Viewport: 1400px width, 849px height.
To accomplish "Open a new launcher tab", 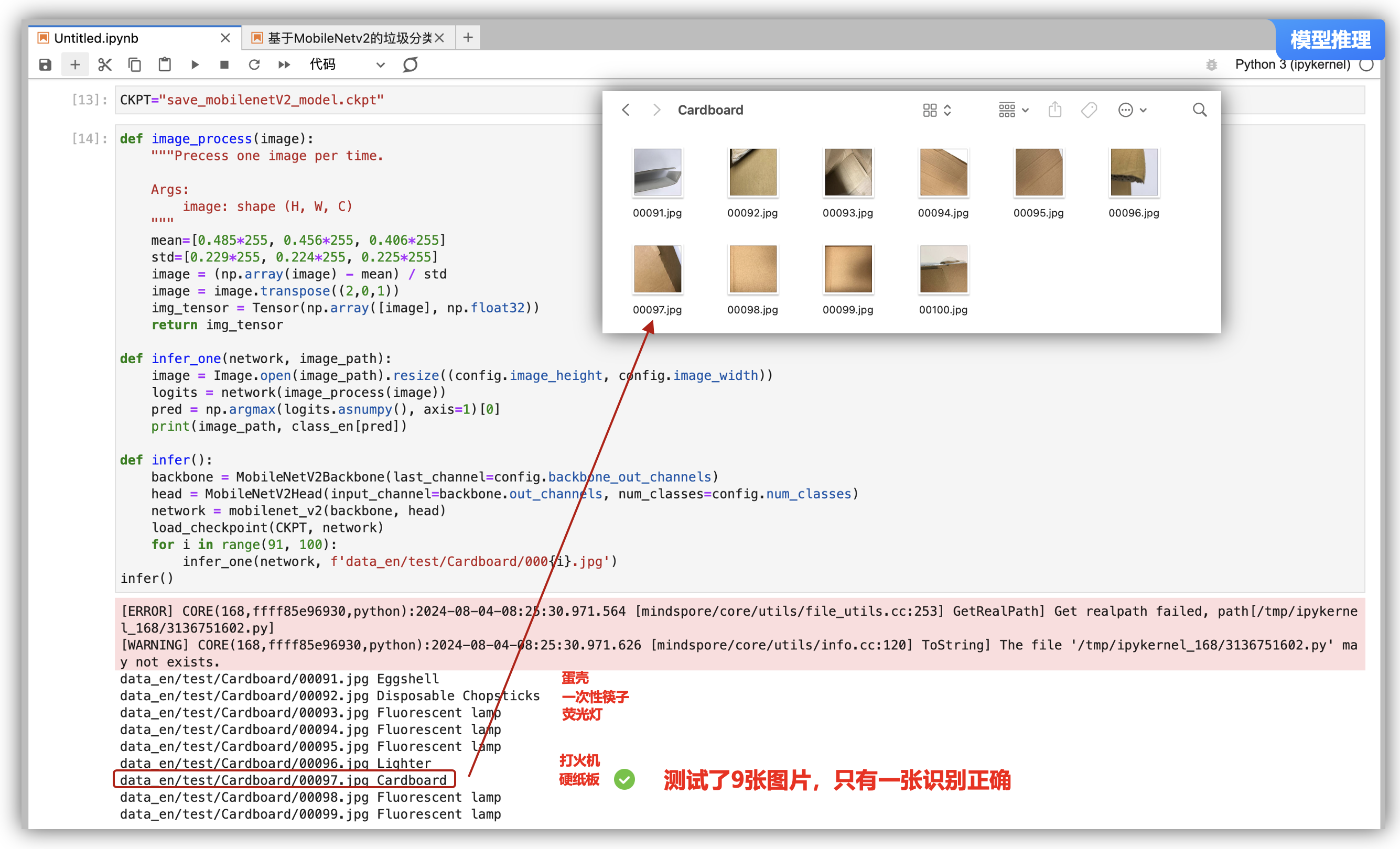I will (x=468, y=38).
